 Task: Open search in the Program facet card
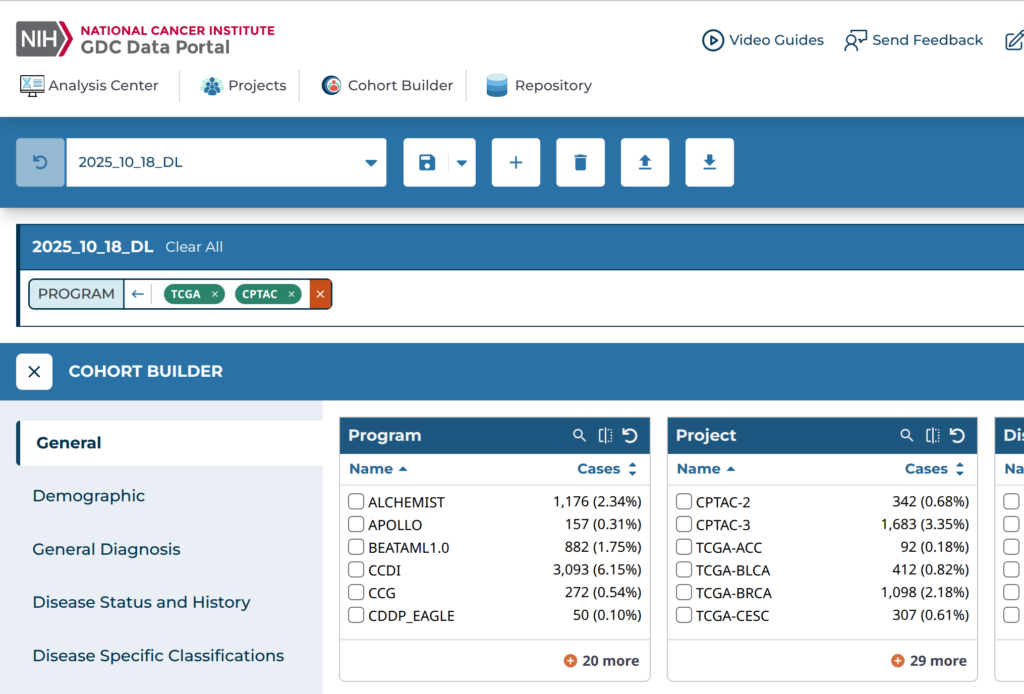click(x=579, y=435)
